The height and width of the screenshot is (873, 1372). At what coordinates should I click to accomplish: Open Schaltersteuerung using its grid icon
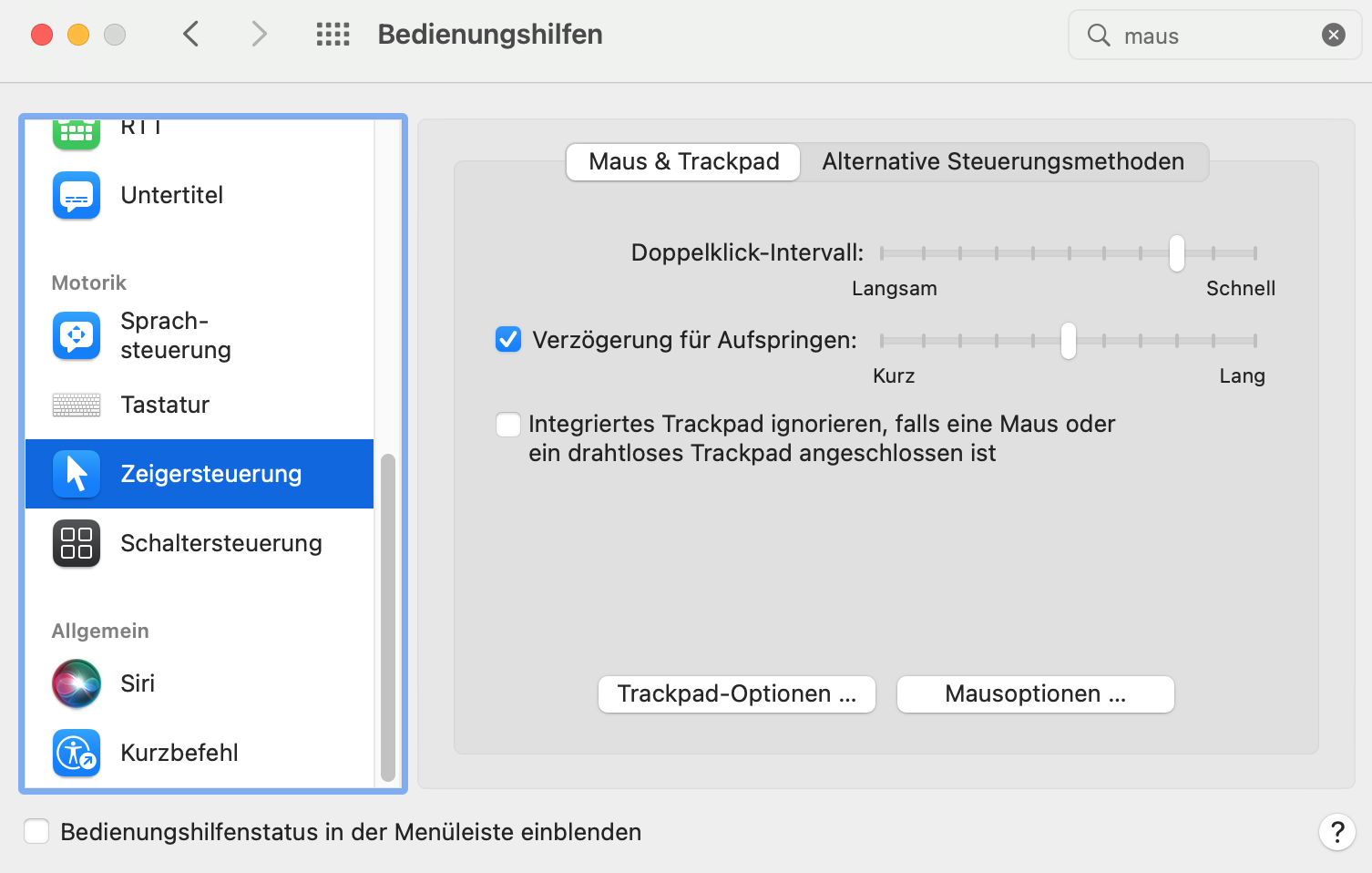pyautogui.click(x=77, y=543)
